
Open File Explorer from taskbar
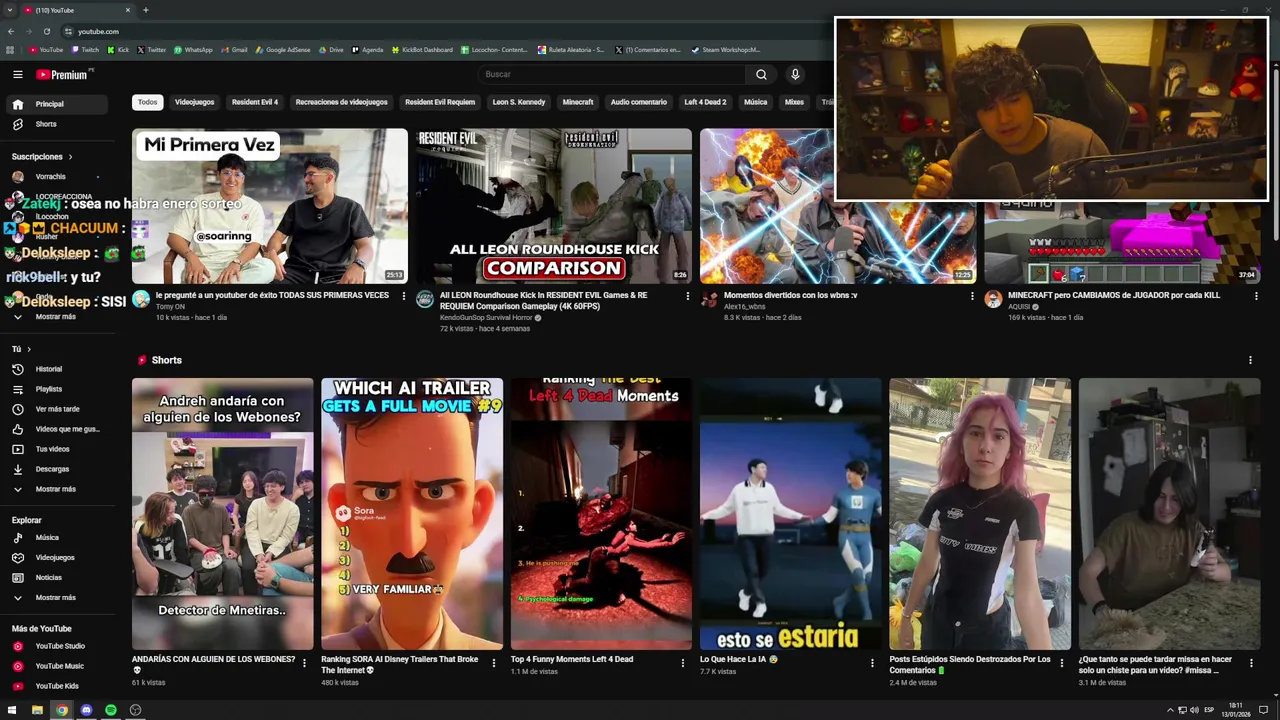pyautogui.click(x=37, y=710)
